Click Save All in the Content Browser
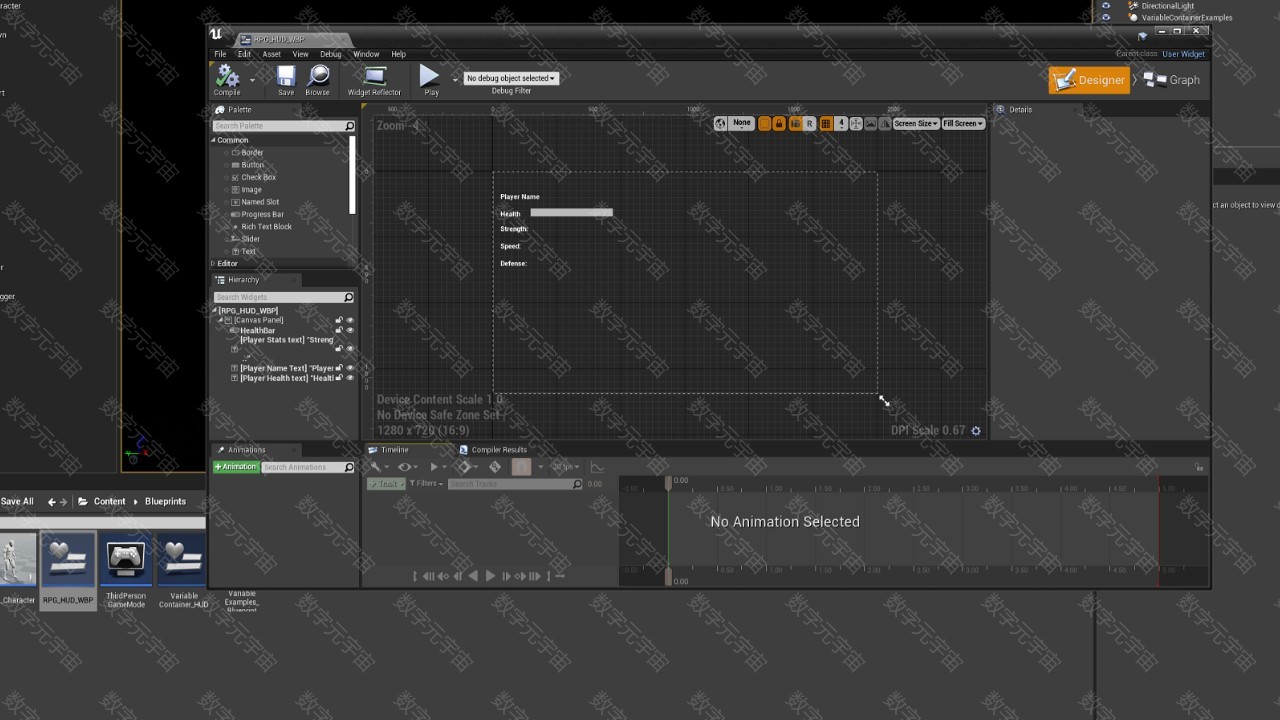Screen dimensions: 1280x720 coord(17,502)
